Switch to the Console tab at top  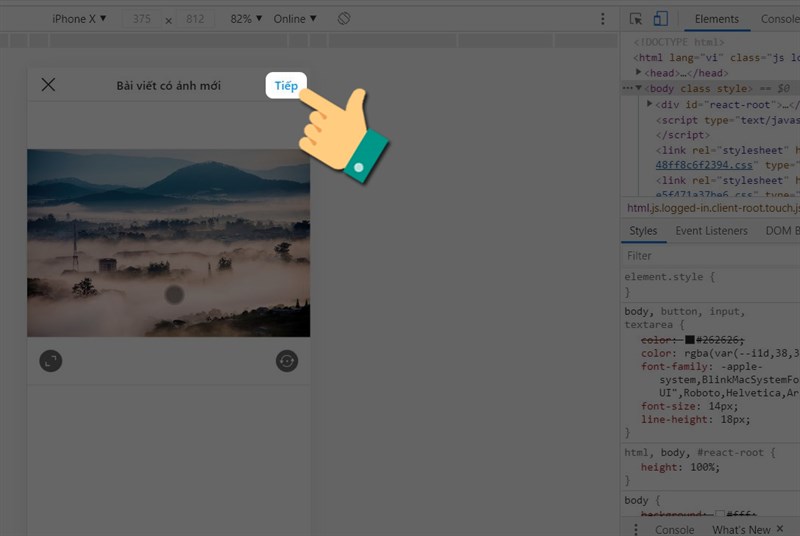point(779,19)
